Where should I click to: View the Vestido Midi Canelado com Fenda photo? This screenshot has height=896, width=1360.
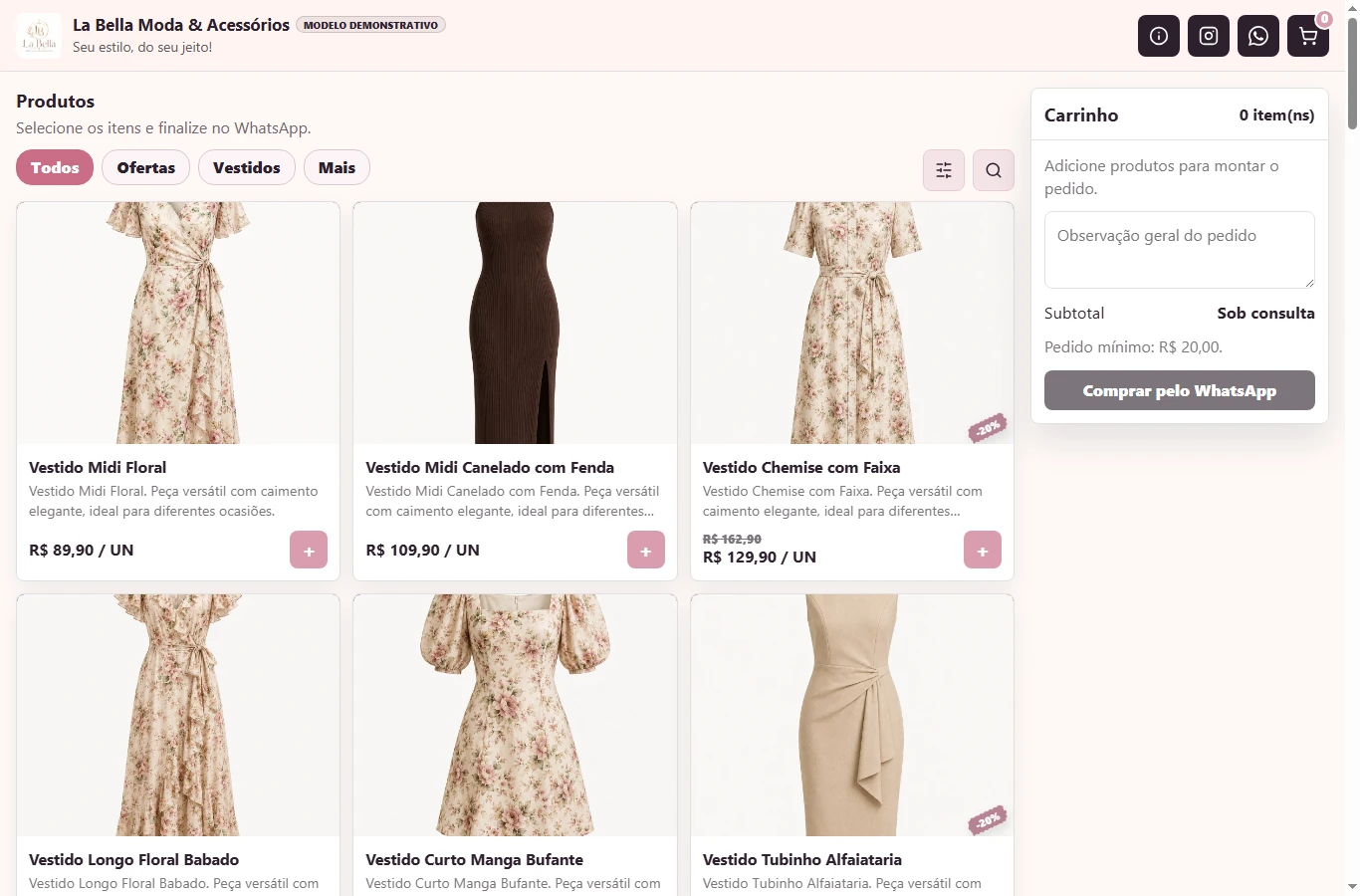(515, 323)
